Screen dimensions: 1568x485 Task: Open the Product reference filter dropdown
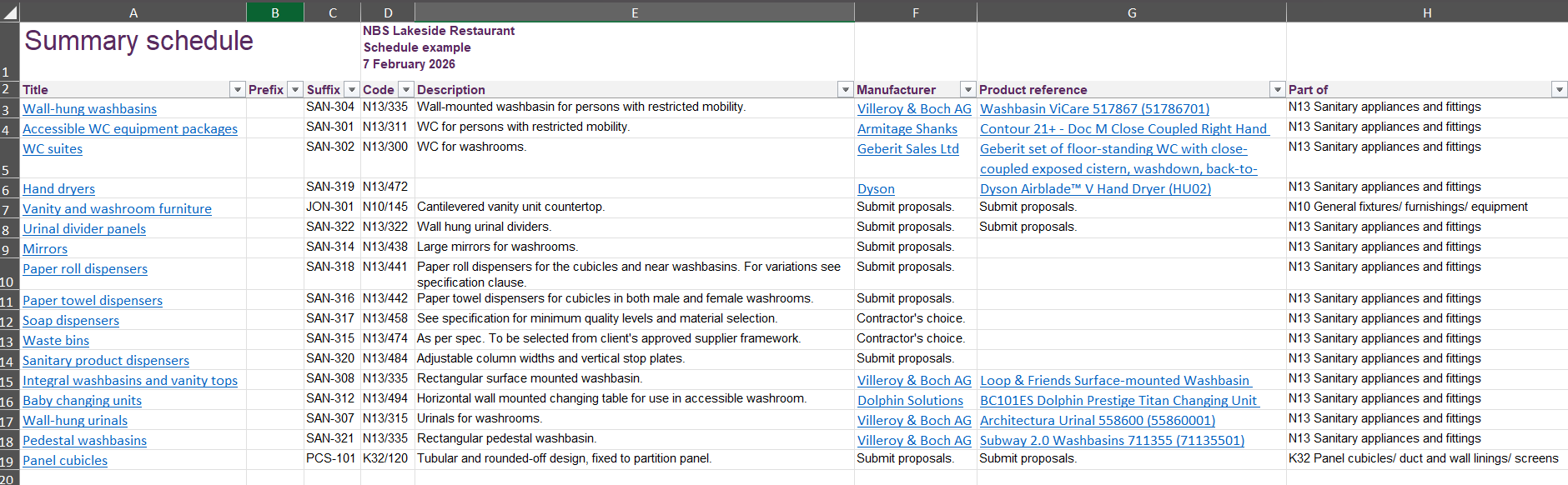coord(1278,90)
